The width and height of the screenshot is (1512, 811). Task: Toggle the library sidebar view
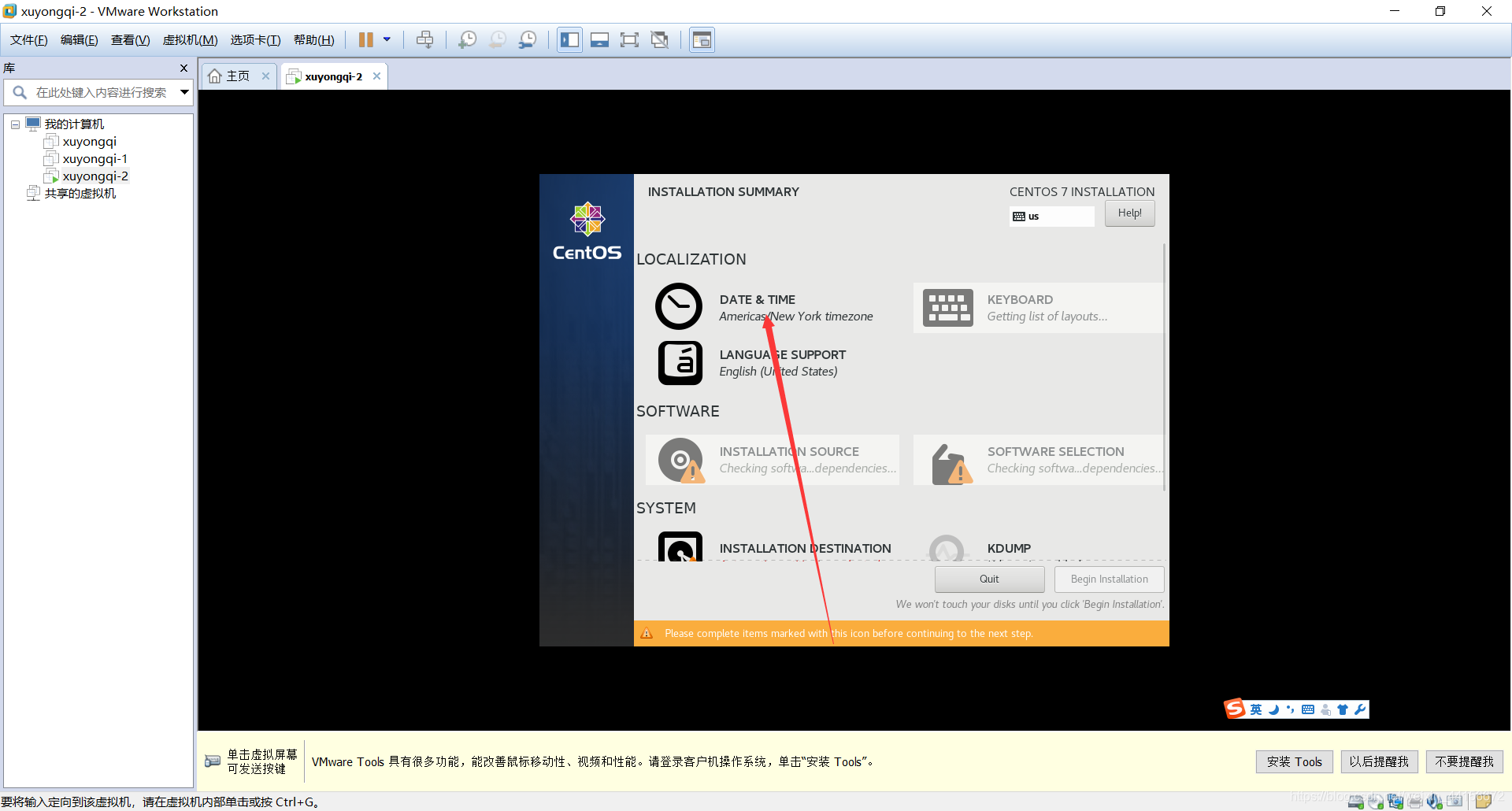coord(569,39)
